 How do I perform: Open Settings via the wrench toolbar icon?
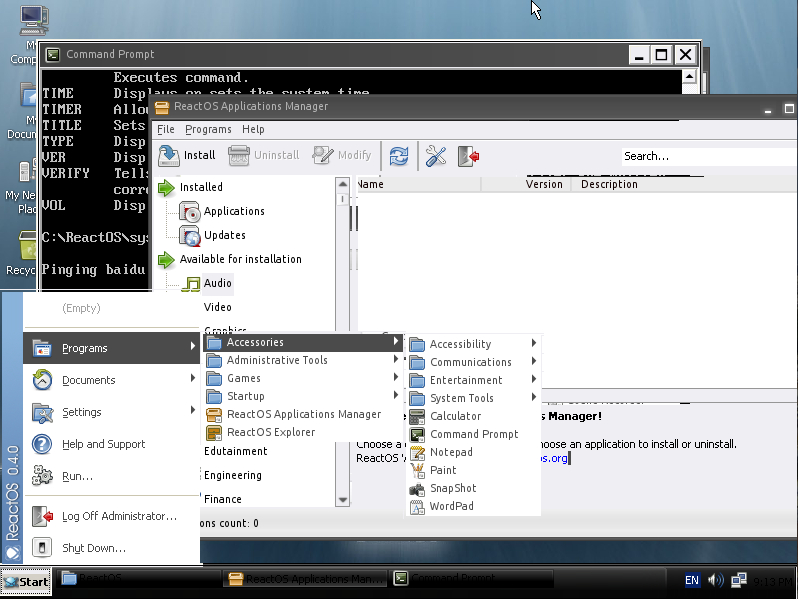436,156
